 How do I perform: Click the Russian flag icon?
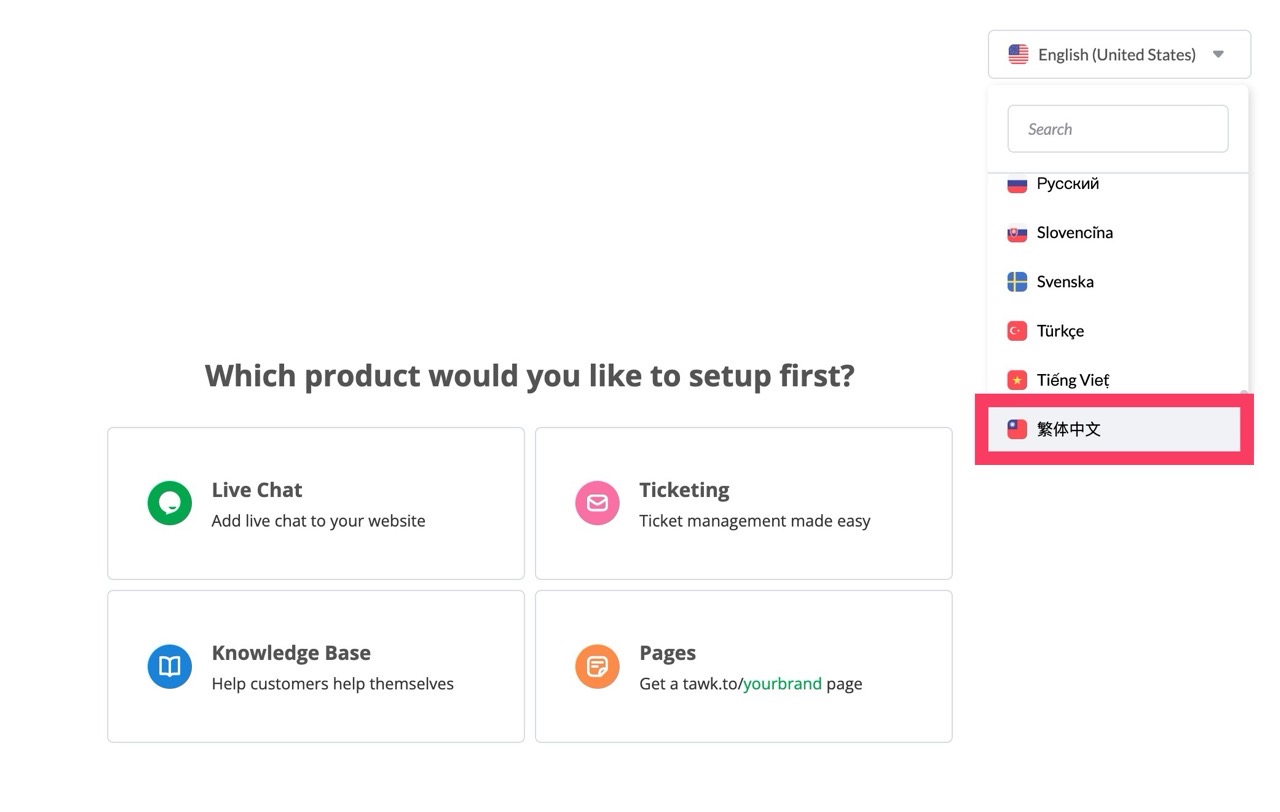pyautogui.click(x=1017, y=184)
